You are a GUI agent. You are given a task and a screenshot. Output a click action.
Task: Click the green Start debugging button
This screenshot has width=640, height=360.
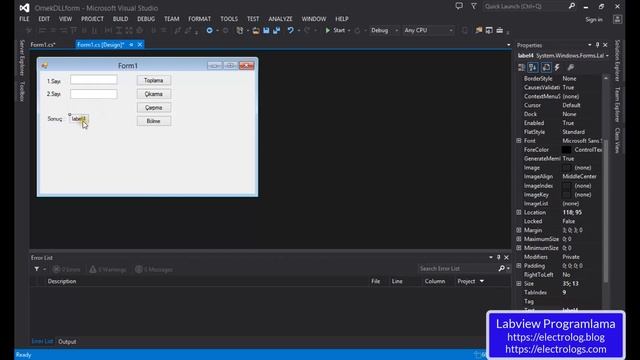pyautogui.click(x=335, y=30)
